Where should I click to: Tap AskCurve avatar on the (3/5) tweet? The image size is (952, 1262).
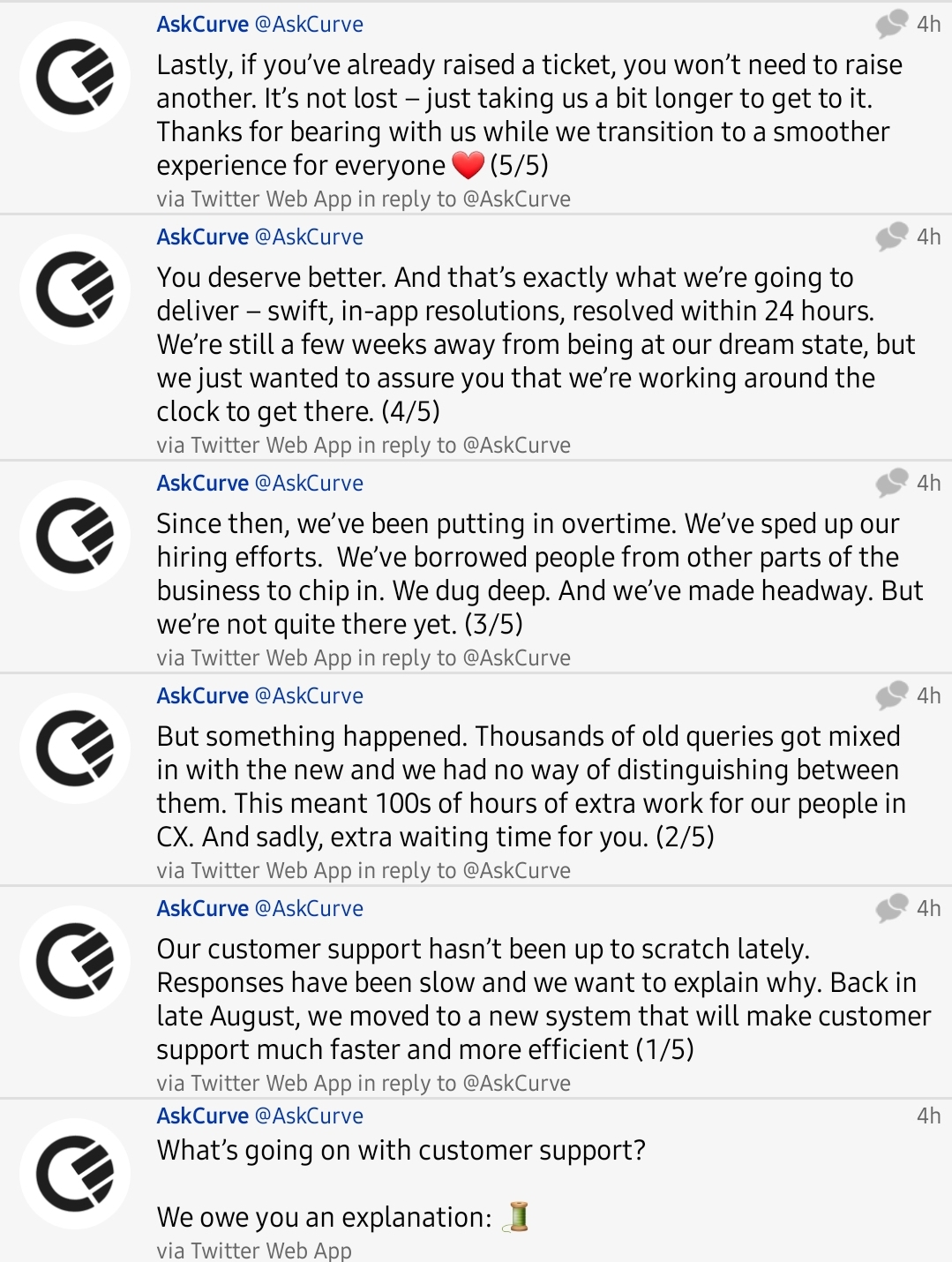coord(75,536)
